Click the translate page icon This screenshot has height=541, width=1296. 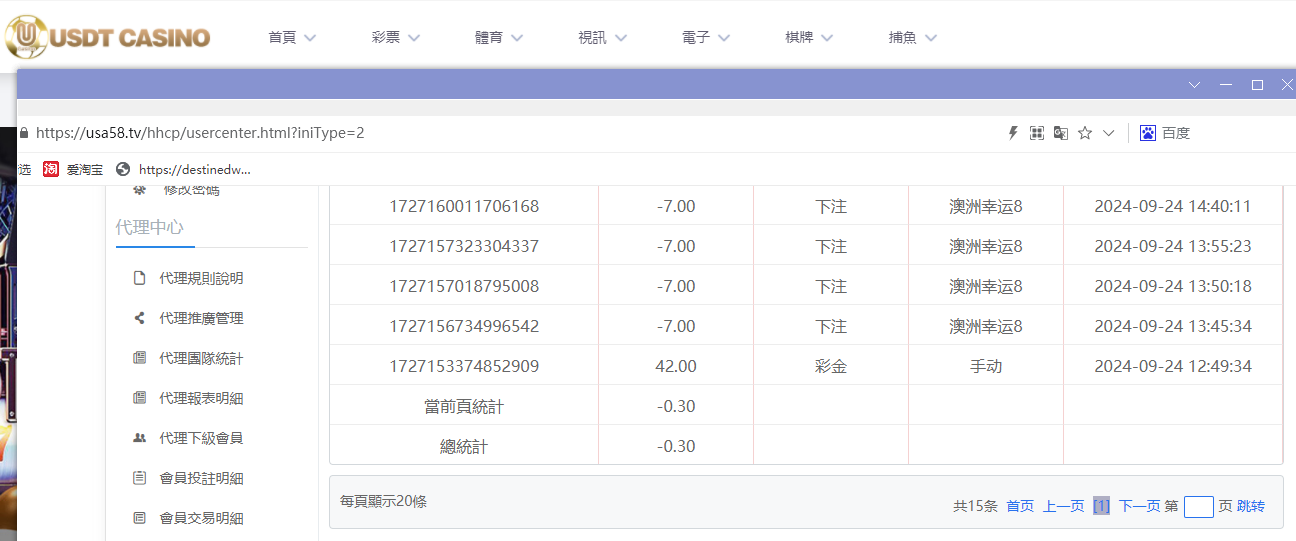[1061, 133]
